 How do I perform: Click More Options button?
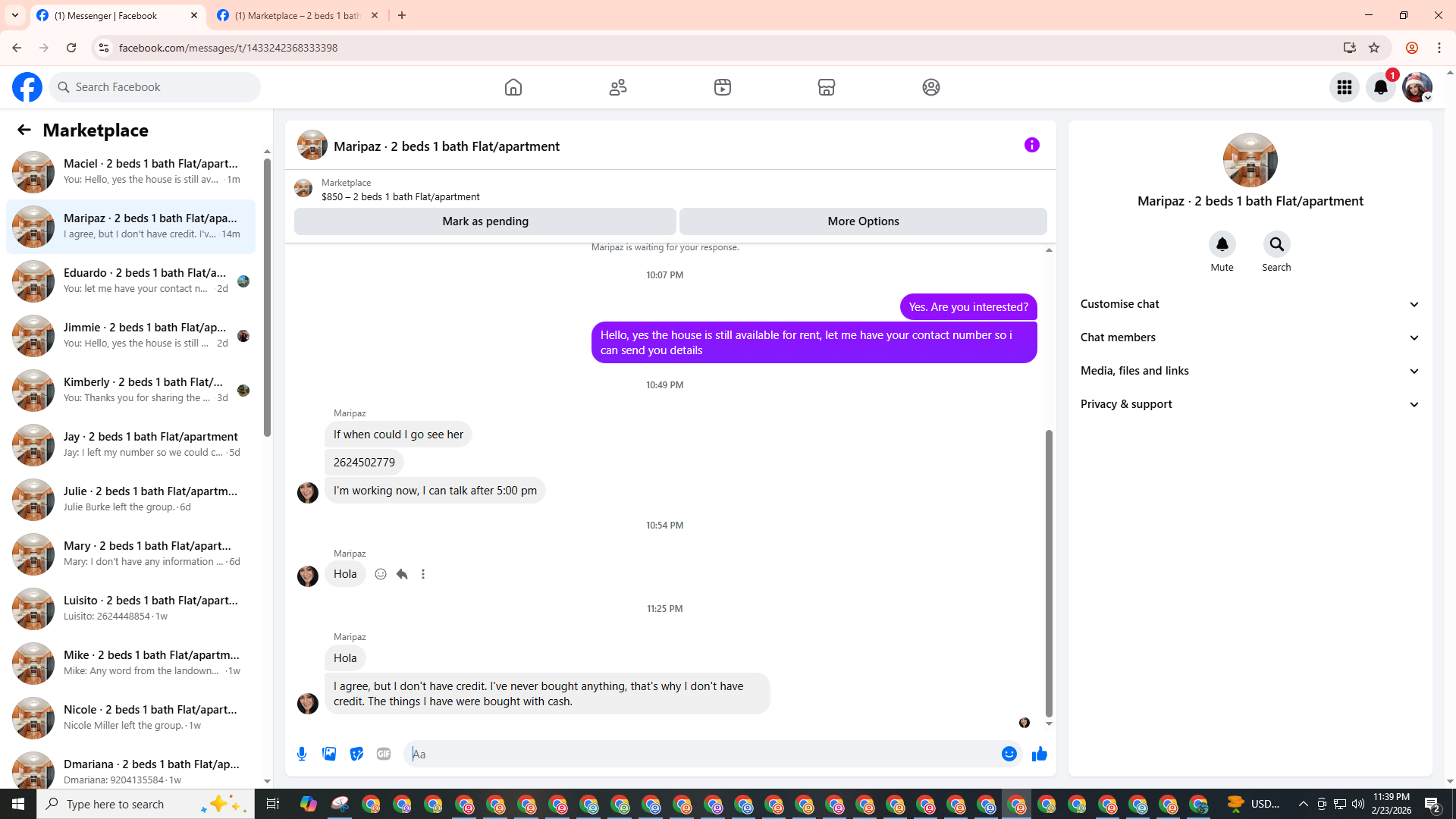pyautogui.click(x=863, y=221)
